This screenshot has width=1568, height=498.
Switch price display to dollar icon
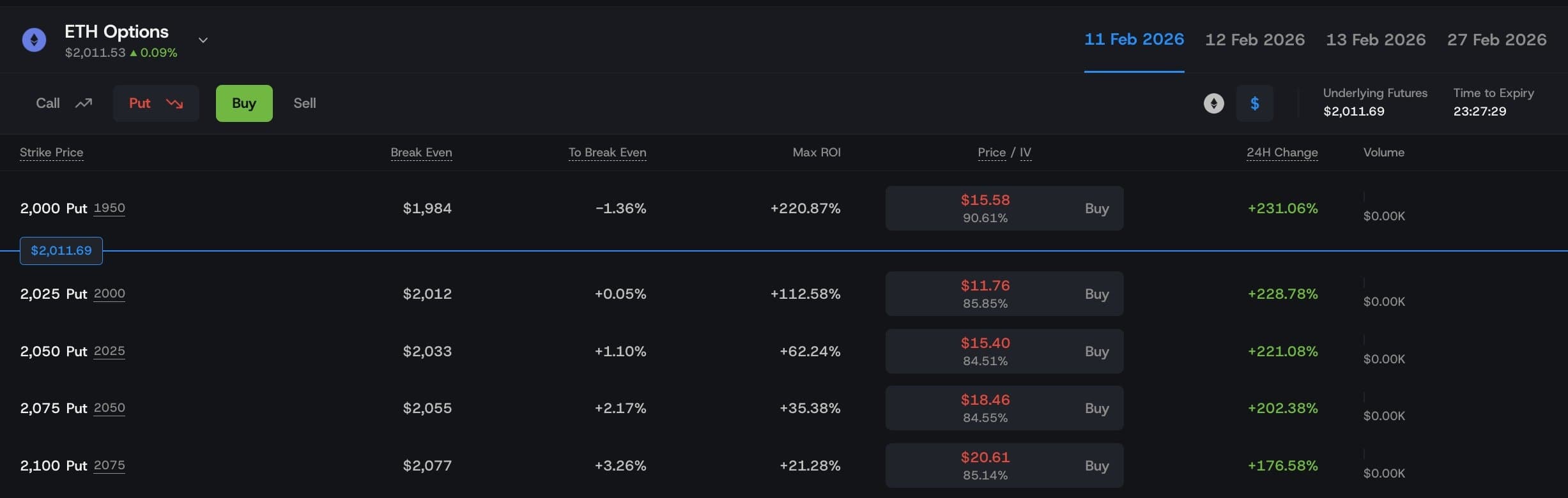[x=1254, y=103]
